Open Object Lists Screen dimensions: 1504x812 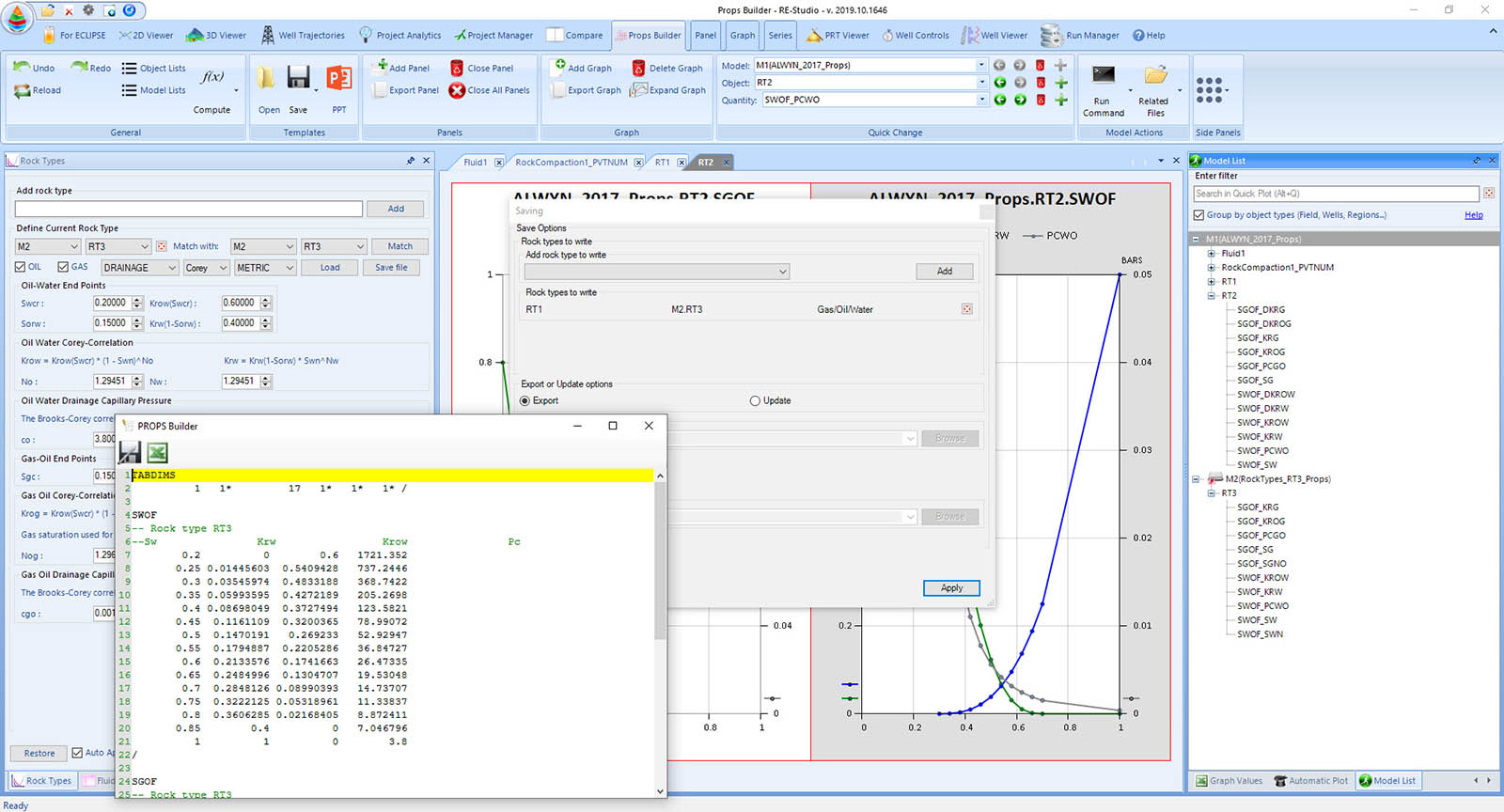click(x=153, y=68)
